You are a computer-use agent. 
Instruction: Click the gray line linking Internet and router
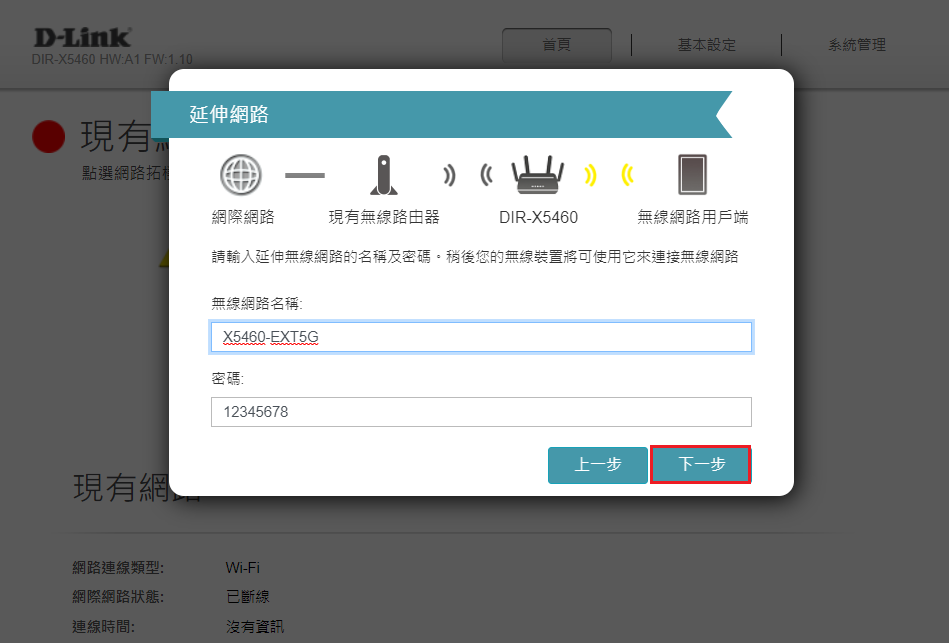[x=305, y=176]
